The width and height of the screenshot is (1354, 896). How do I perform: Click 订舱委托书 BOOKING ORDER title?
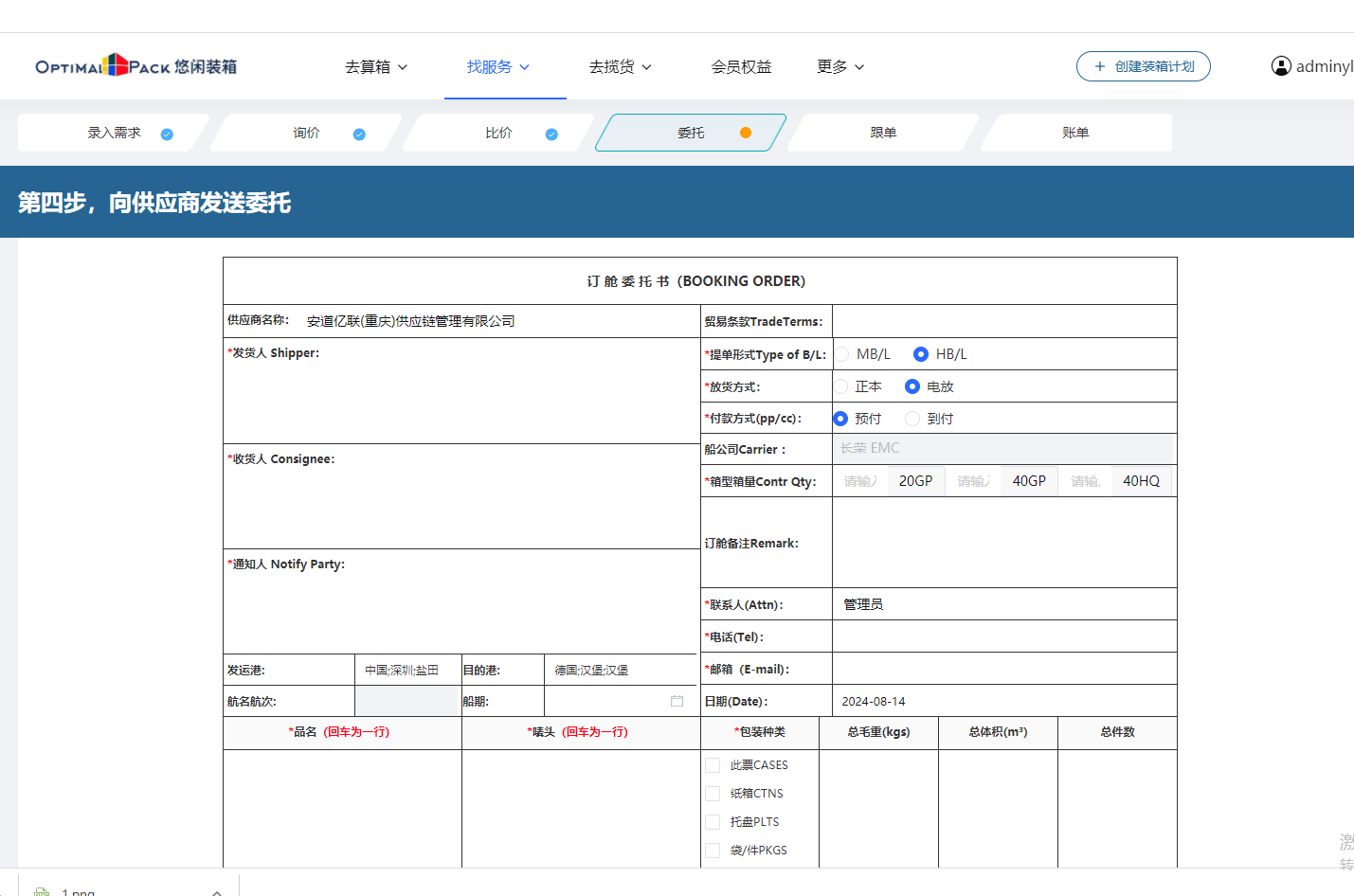pyautogui.click(x=696, y=281)
